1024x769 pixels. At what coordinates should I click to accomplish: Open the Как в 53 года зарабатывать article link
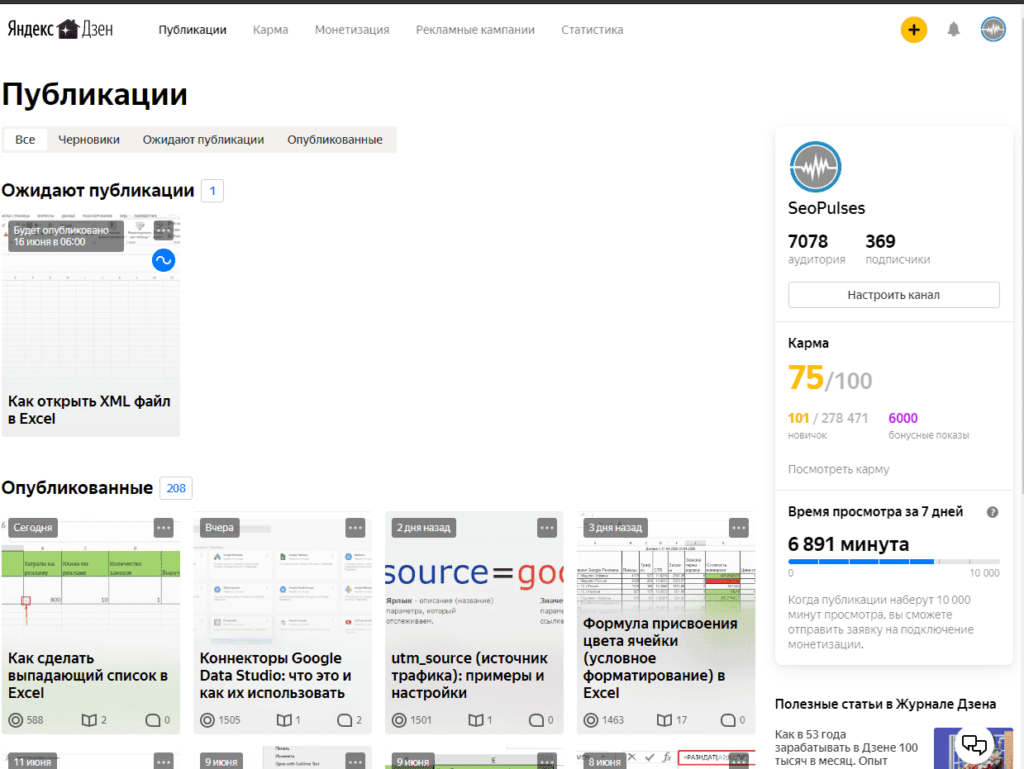pos(846,748)
